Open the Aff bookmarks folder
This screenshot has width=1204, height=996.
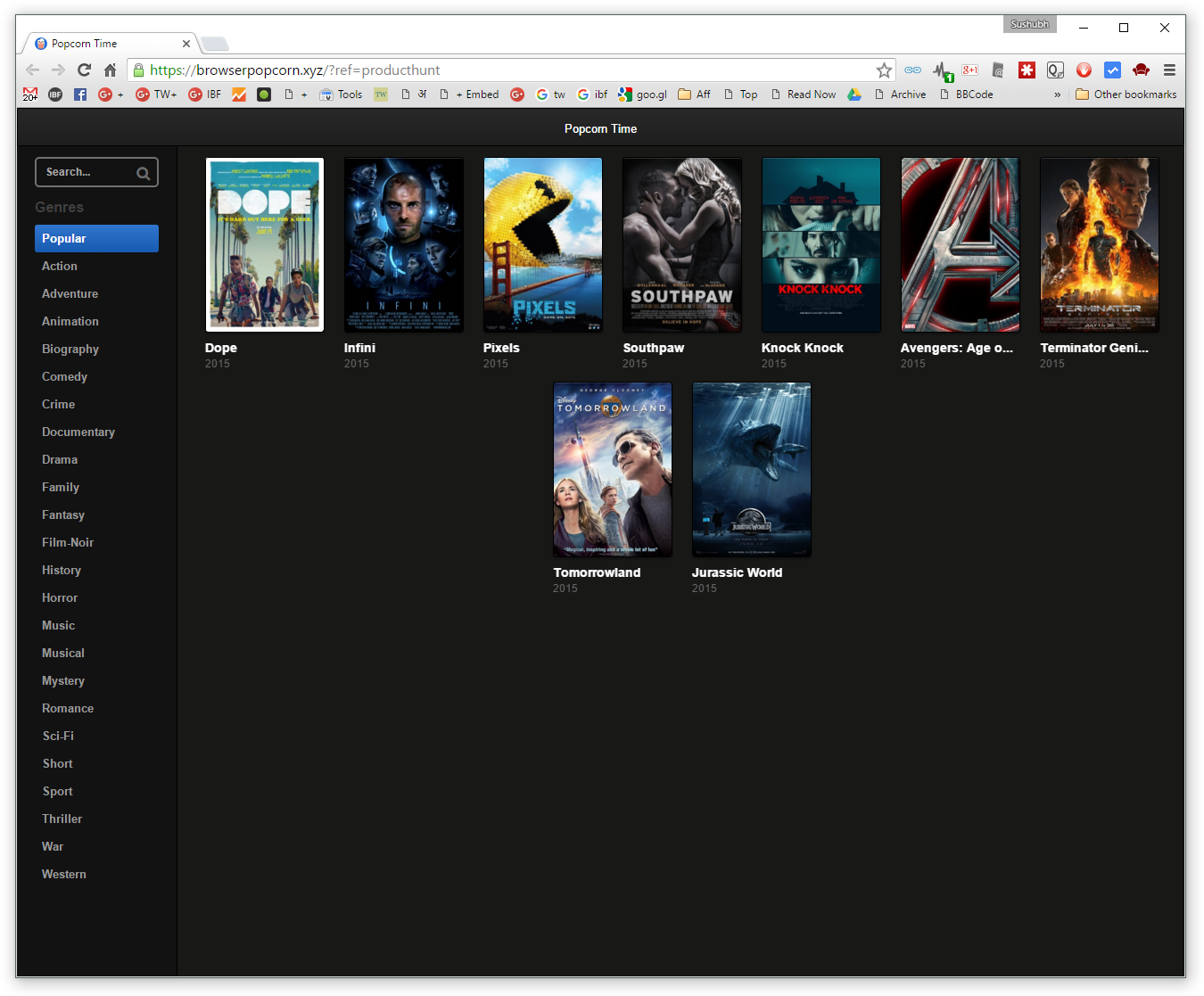click(x=694, y=95)
